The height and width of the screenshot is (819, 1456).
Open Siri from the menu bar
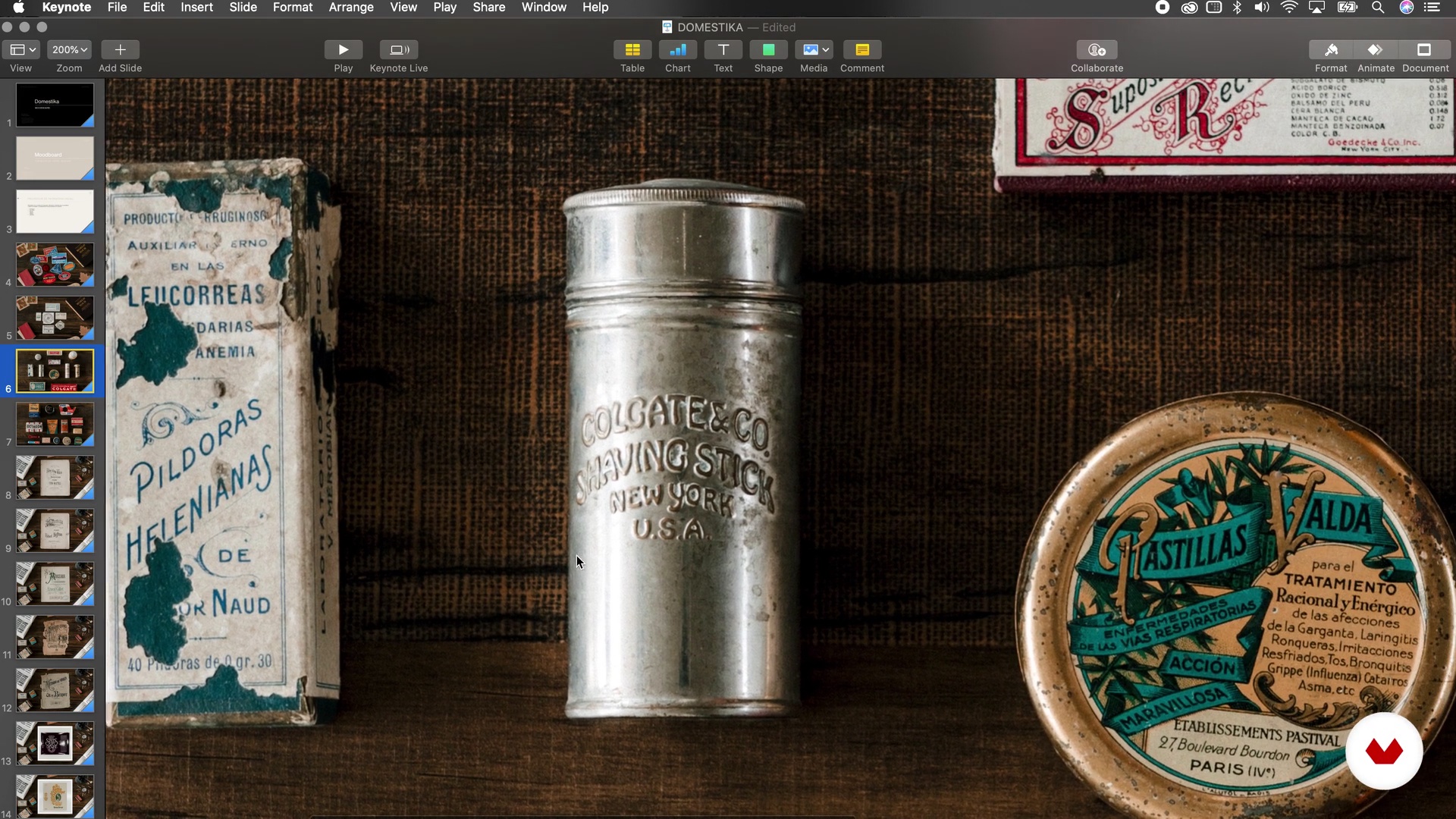(x=1407, y=8)
